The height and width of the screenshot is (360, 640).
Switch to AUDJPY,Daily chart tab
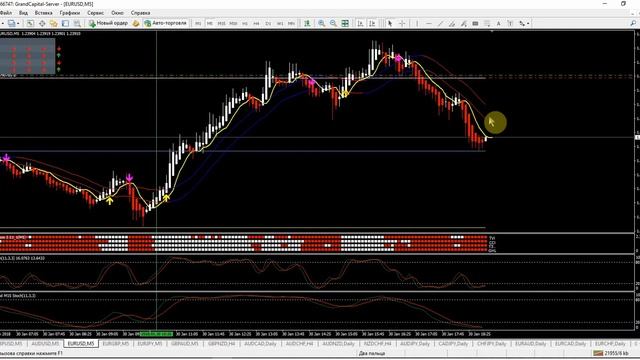415,344
